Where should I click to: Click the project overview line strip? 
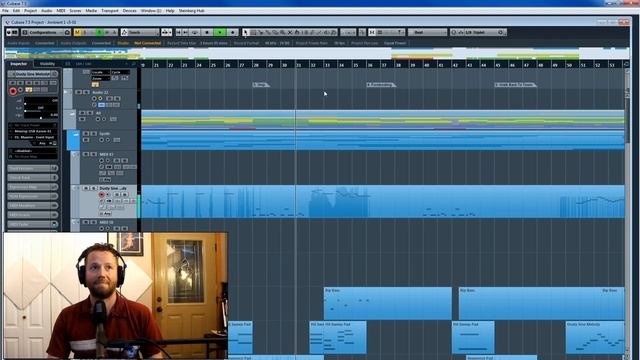[317, 53]
